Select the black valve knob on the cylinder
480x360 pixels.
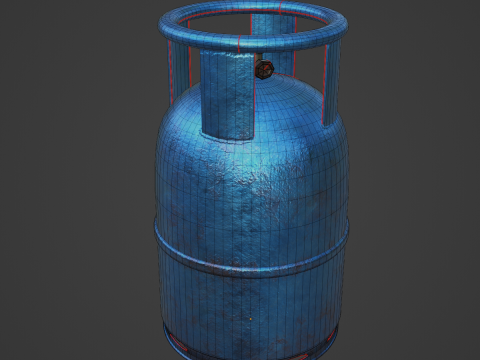[264, 70]
